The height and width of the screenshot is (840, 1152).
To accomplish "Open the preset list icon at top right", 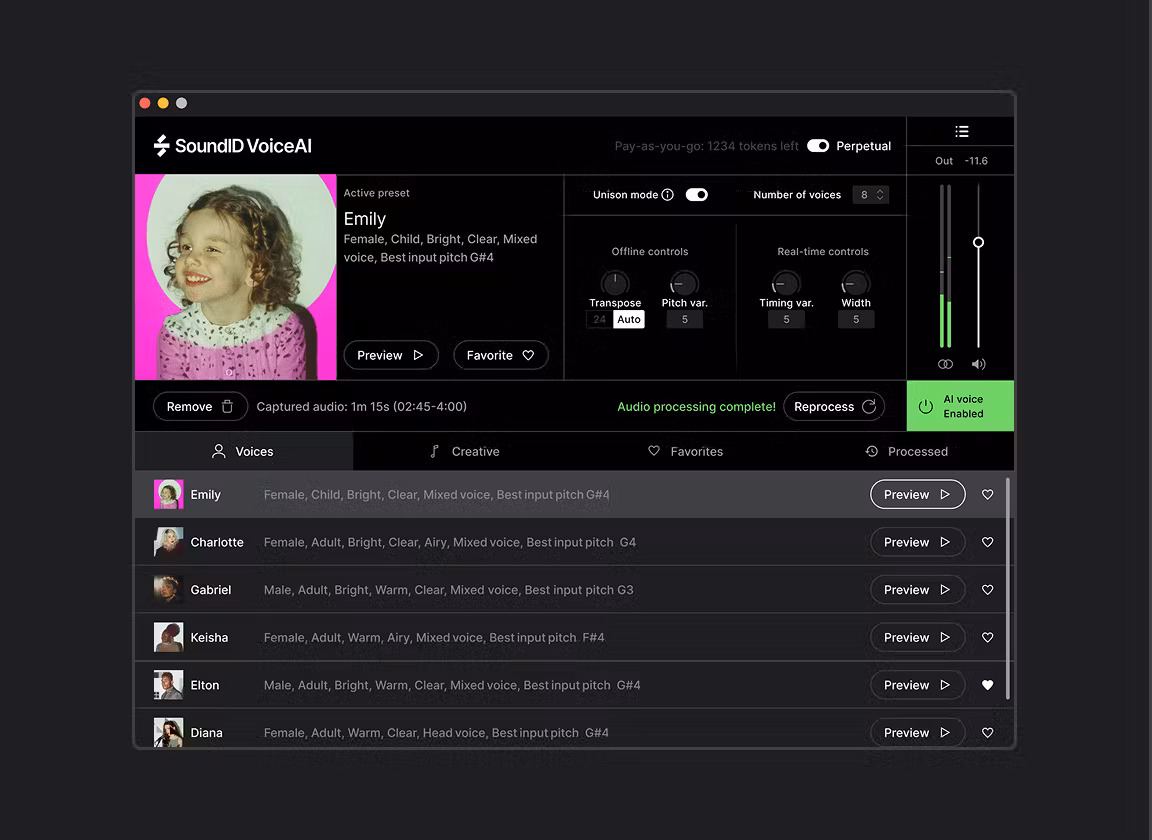I will 961,131.
